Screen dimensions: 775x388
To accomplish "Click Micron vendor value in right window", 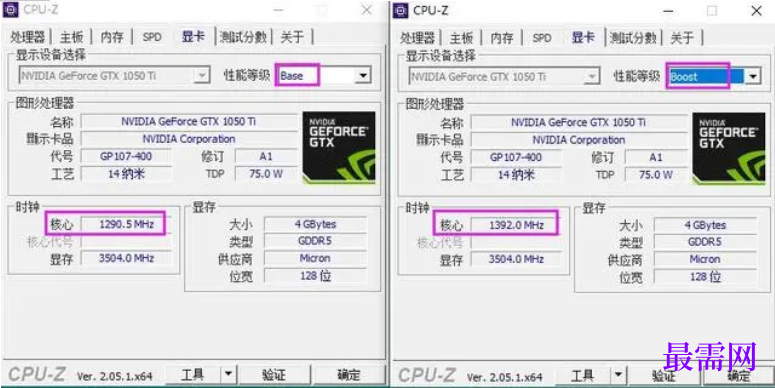I will [x=705, y=259].
